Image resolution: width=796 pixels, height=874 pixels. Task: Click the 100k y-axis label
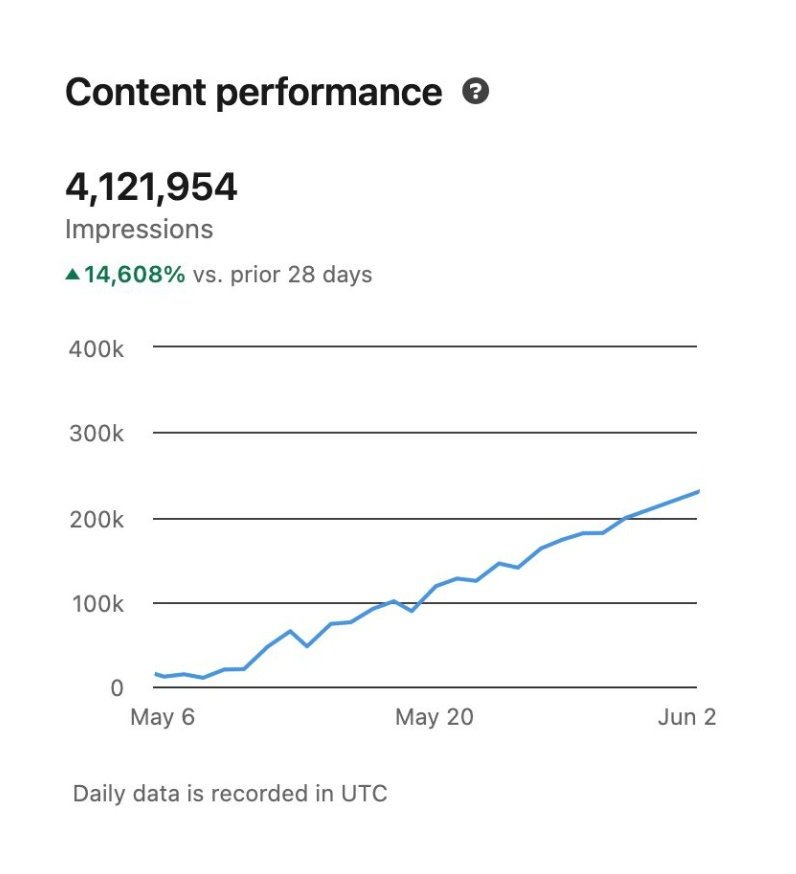pos(95,604)
